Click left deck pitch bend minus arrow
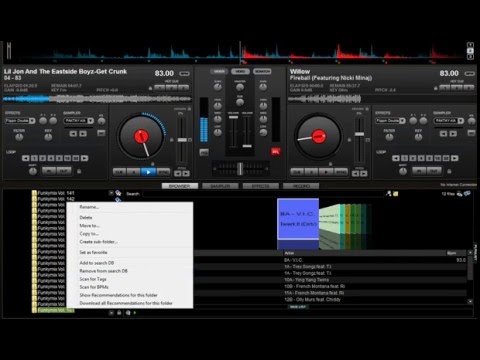The image size is (480, 360). pyautogui.click(x=178, y=173)
